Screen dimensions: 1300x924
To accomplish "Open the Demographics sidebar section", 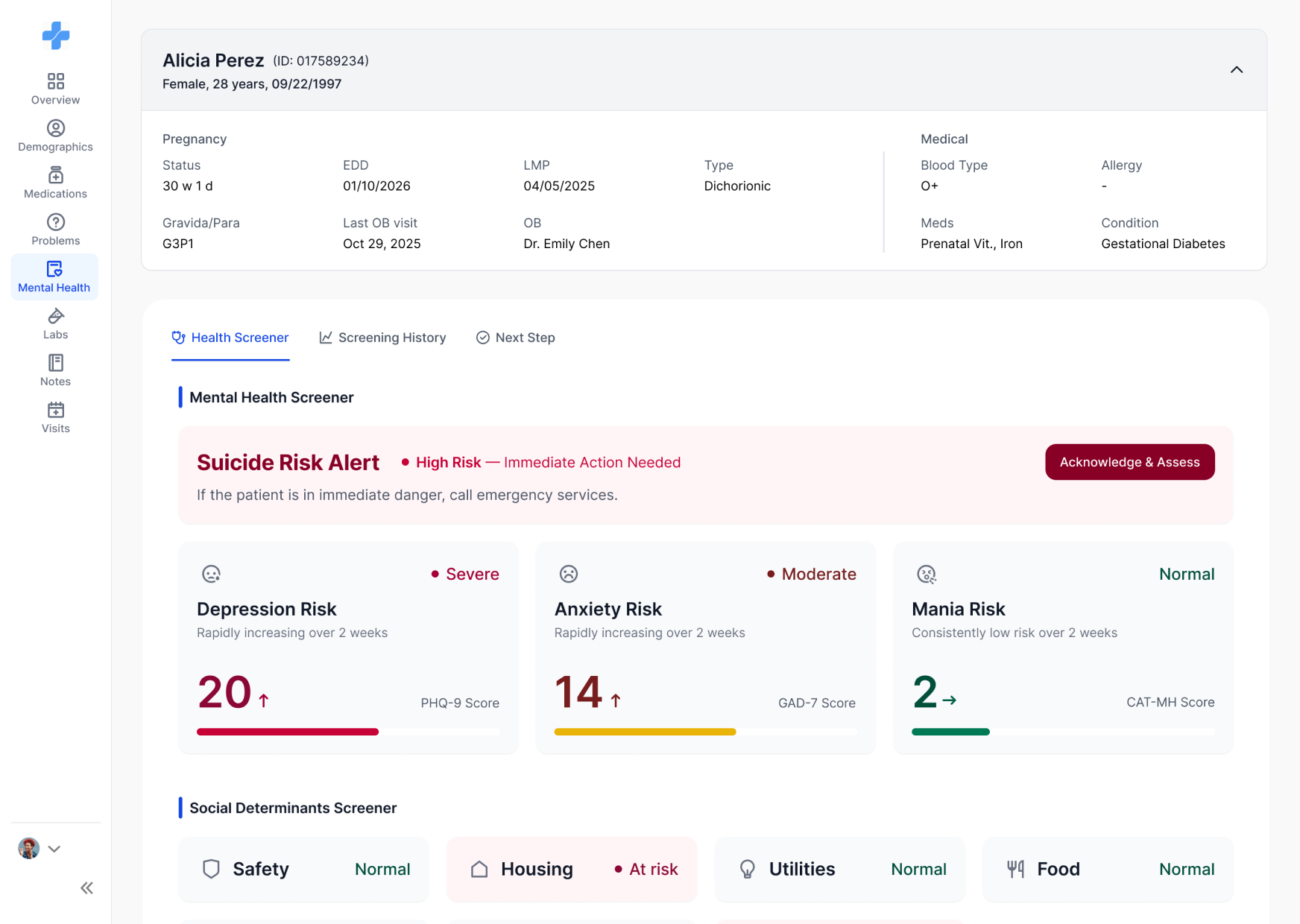I will tap(55, 136).
